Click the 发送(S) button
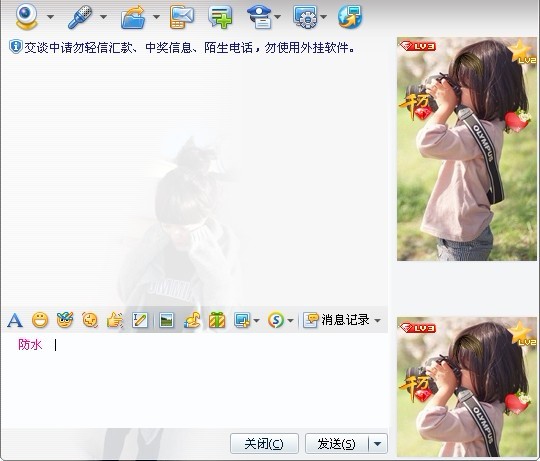 click(336, 443)
